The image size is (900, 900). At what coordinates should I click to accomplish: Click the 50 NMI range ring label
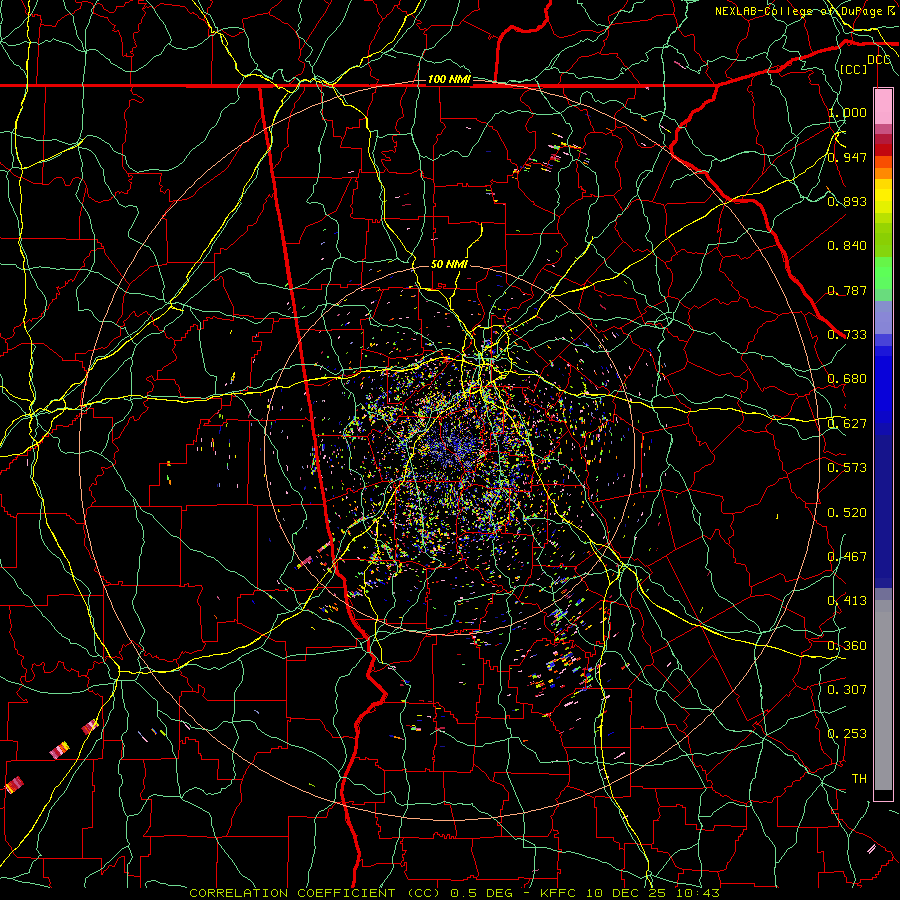(x=449, y=264)
